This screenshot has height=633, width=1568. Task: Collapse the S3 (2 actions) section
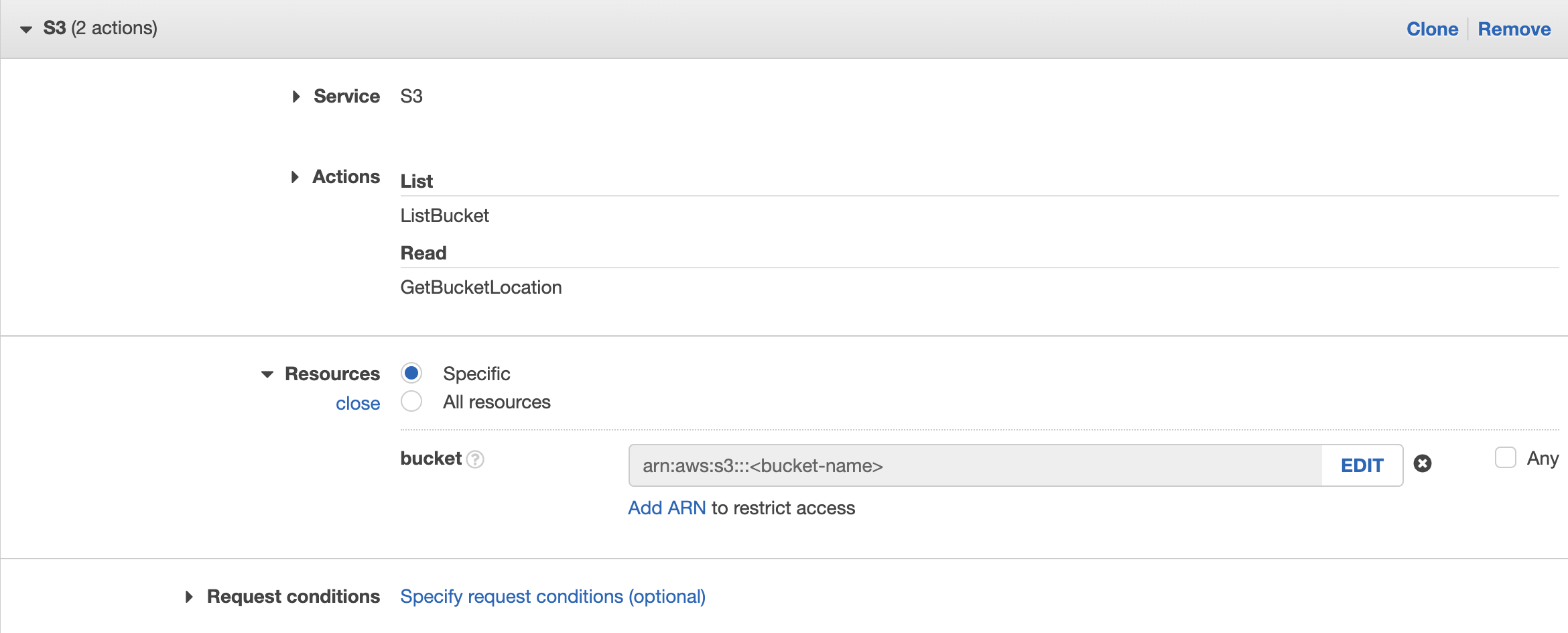pyautogui.click(x=26, y=29)
